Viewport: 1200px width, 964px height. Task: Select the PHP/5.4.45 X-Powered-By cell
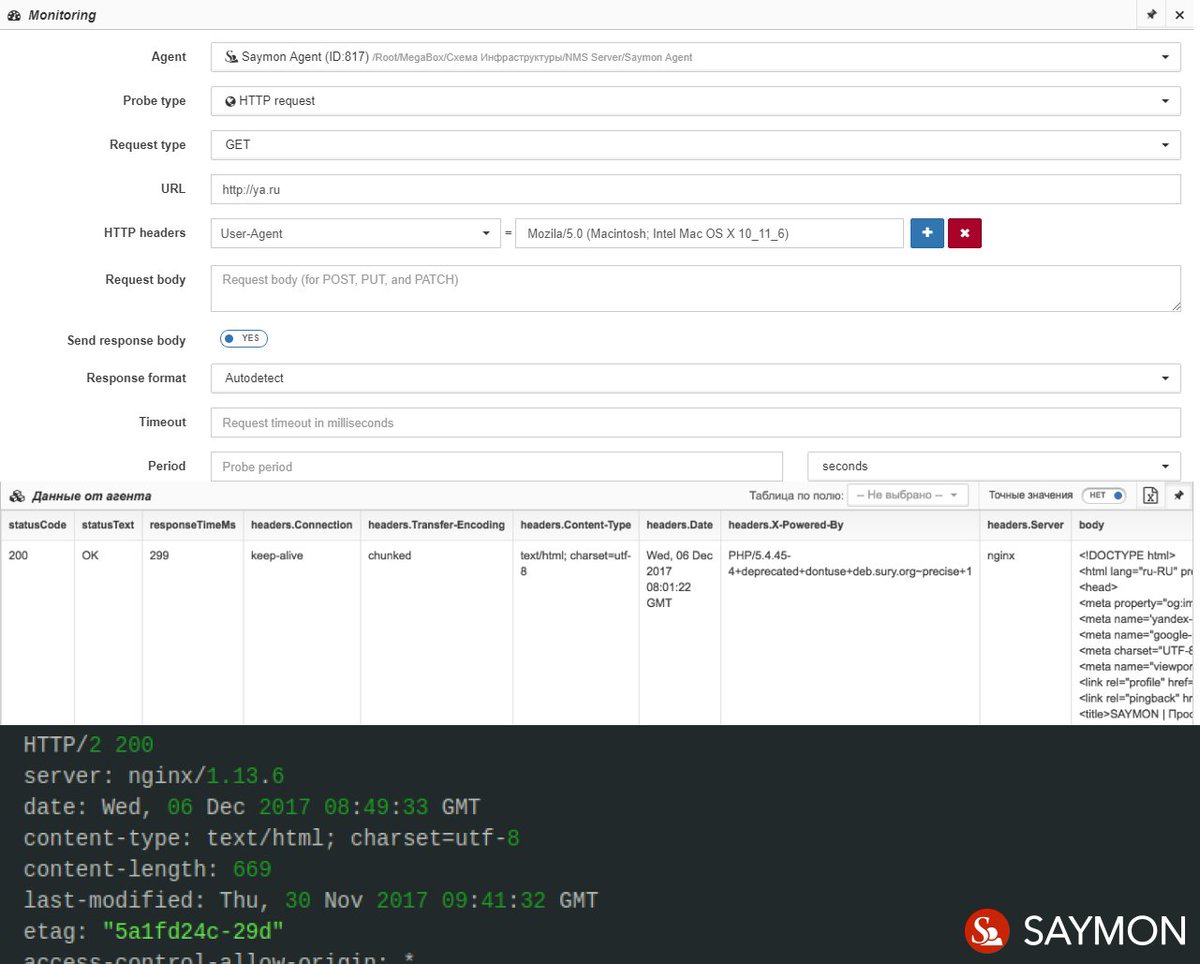[x=850, y=633]
